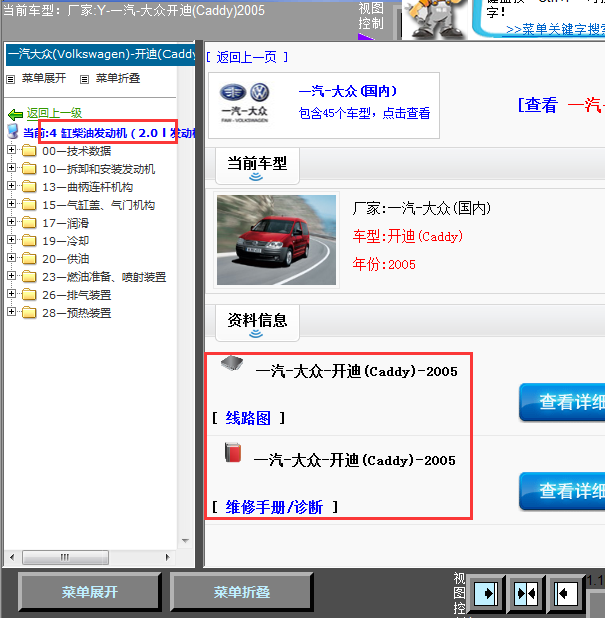Select the 13—曲柄连杆机构 tree label
Viewport: 605px width, 618px height.
coord(87,187)
